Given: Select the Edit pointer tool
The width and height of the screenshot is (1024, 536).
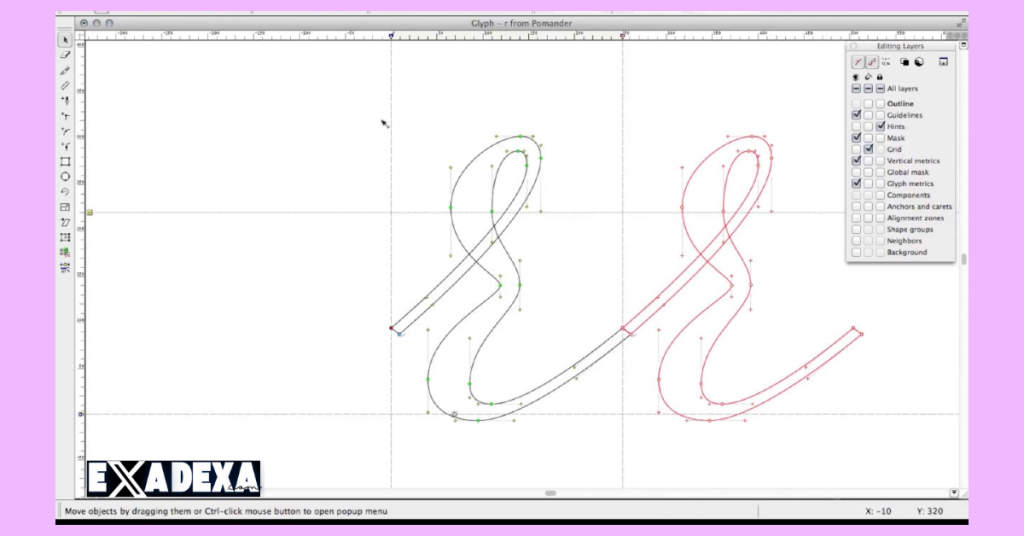Looking at the screenshot, I should 65,40.
